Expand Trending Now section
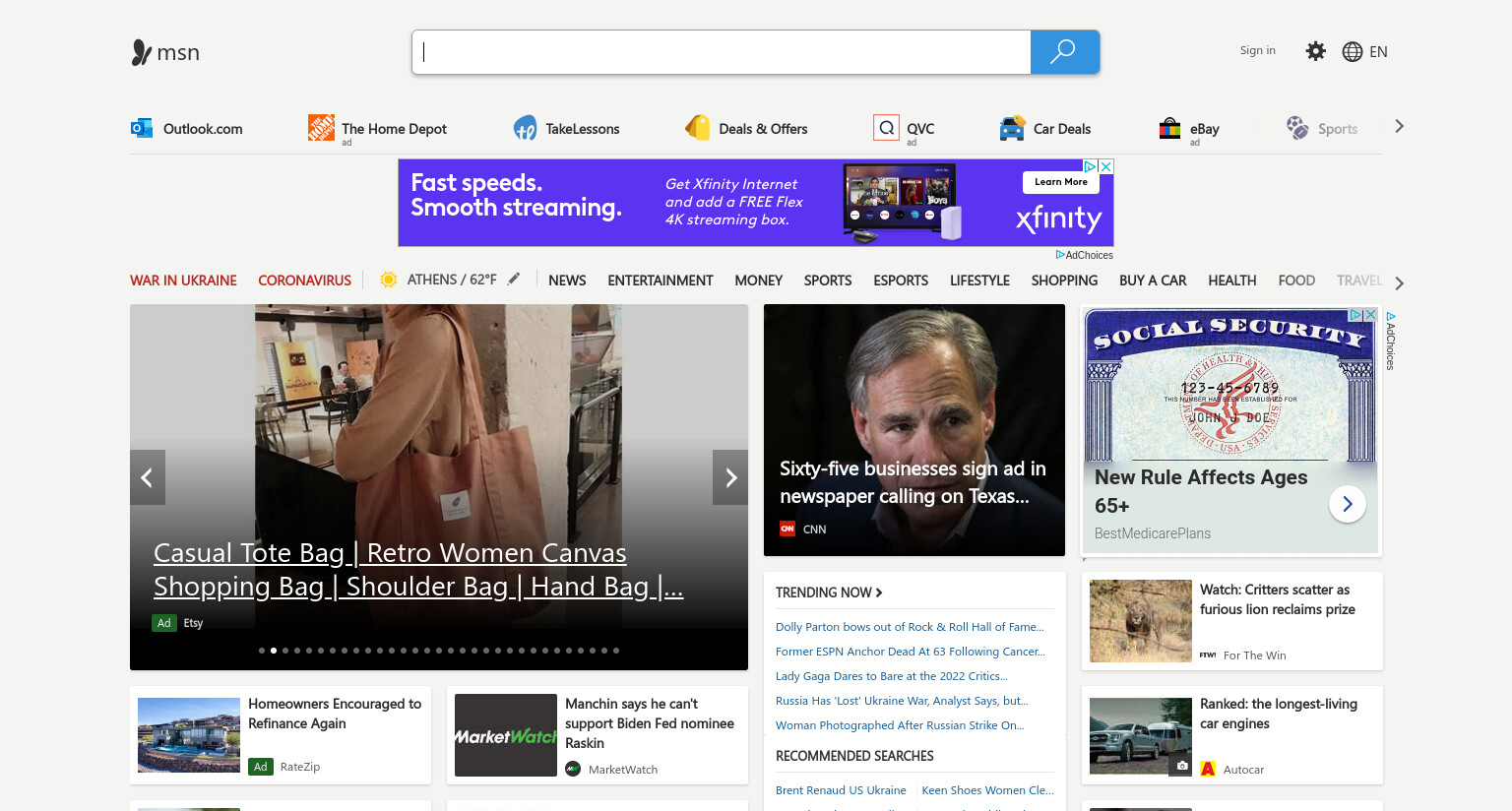This screenshot has width=1512, height=811. (829, 593)
